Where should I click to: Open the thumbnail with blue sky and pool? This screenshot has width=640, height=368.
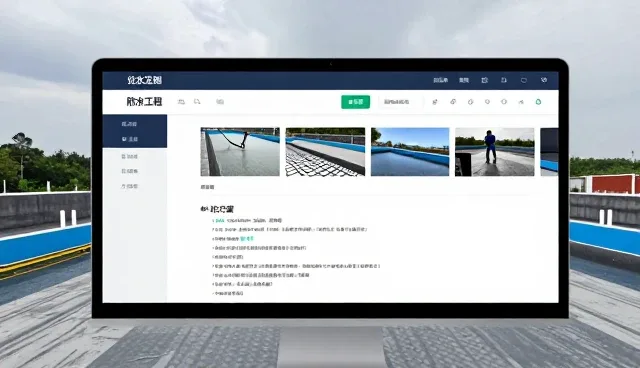tap(410, 152)
